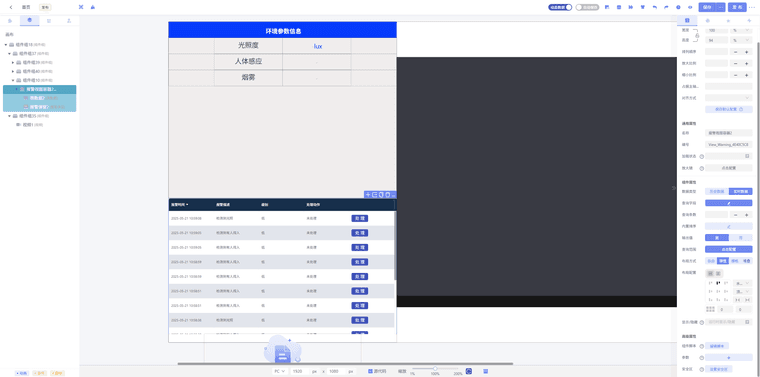Collapse the 组件组37 tree node
760x377 pixels.
pos(10,53)
